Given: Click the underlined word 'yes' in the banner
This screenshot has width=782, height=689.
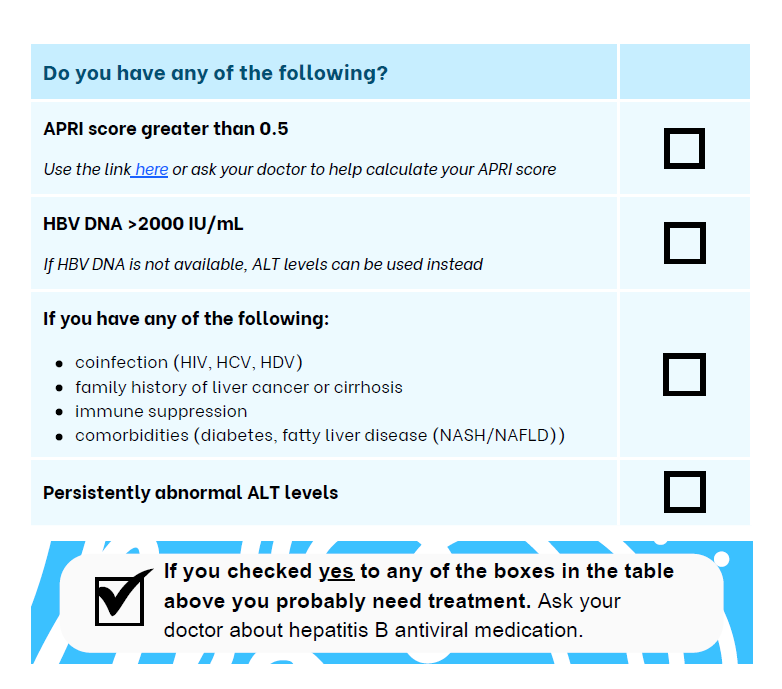Looking at the screenshot, I should [337, 572].
